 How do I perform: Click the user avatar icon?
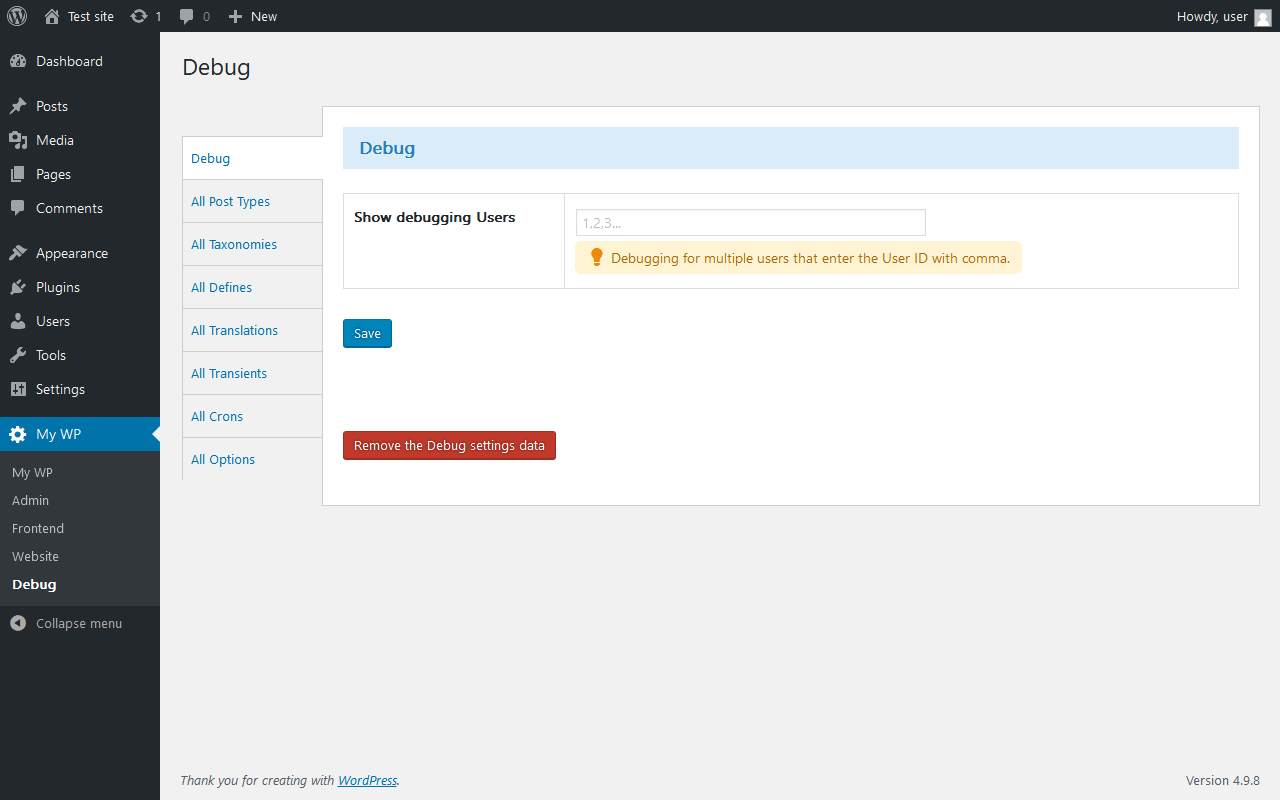[x=1263, y=17]
